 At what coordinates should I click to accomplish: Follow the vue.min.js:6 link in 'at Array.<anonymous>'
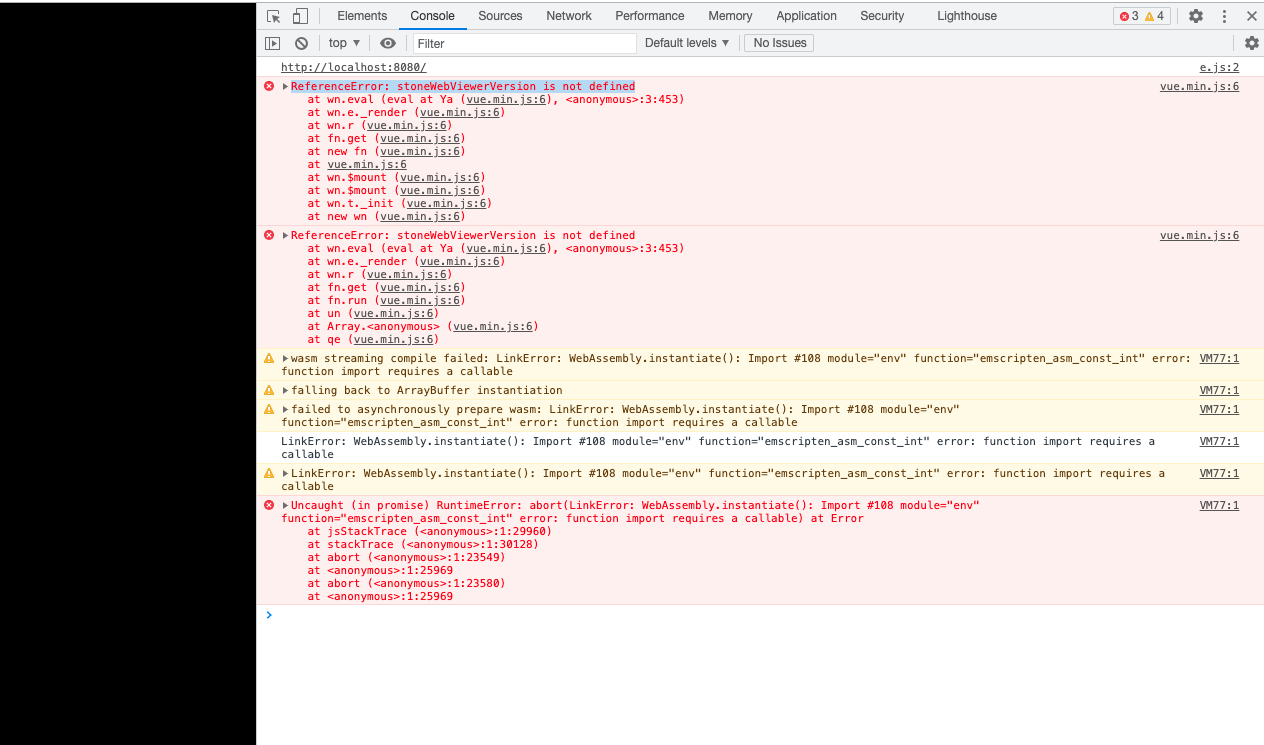coord(492,327)
